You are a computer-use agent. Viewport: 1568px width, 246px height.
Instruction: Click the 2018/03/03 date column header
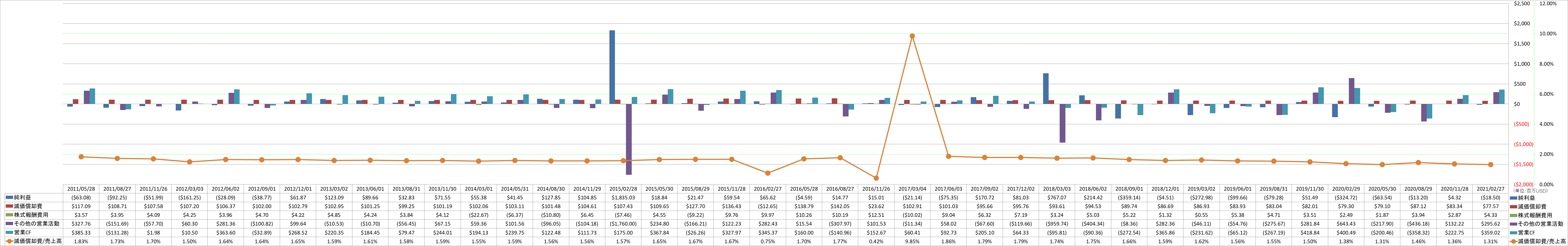pos(1057,189)
